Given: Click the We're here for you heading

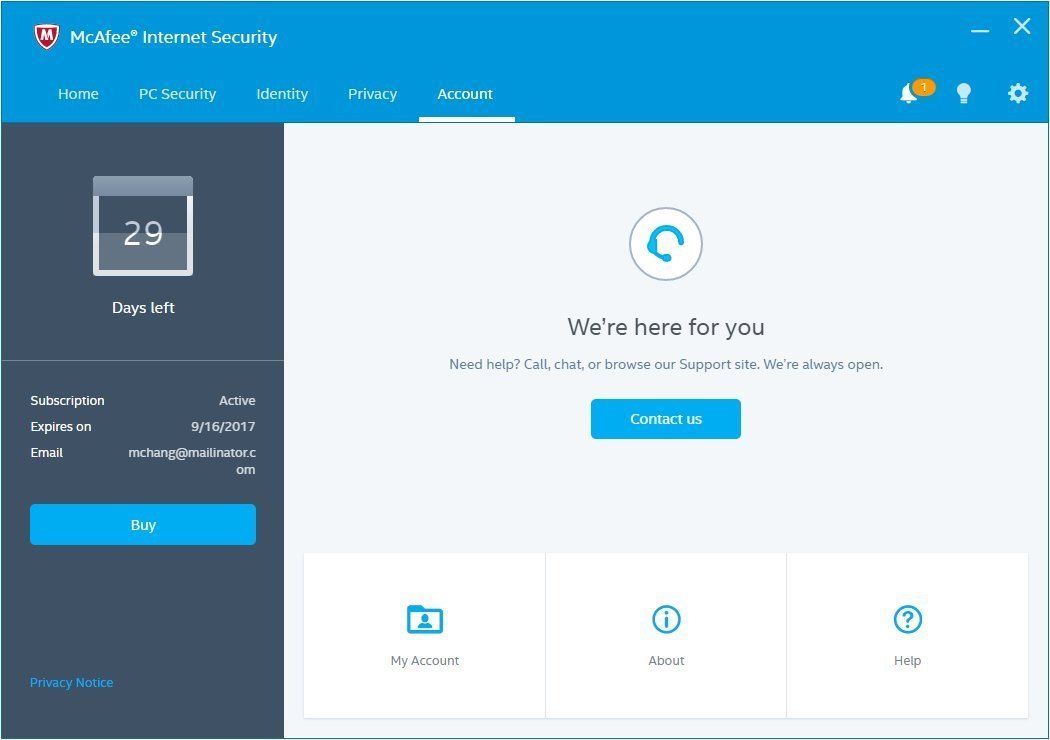Looking at the screenshot, I should point(666,327).
